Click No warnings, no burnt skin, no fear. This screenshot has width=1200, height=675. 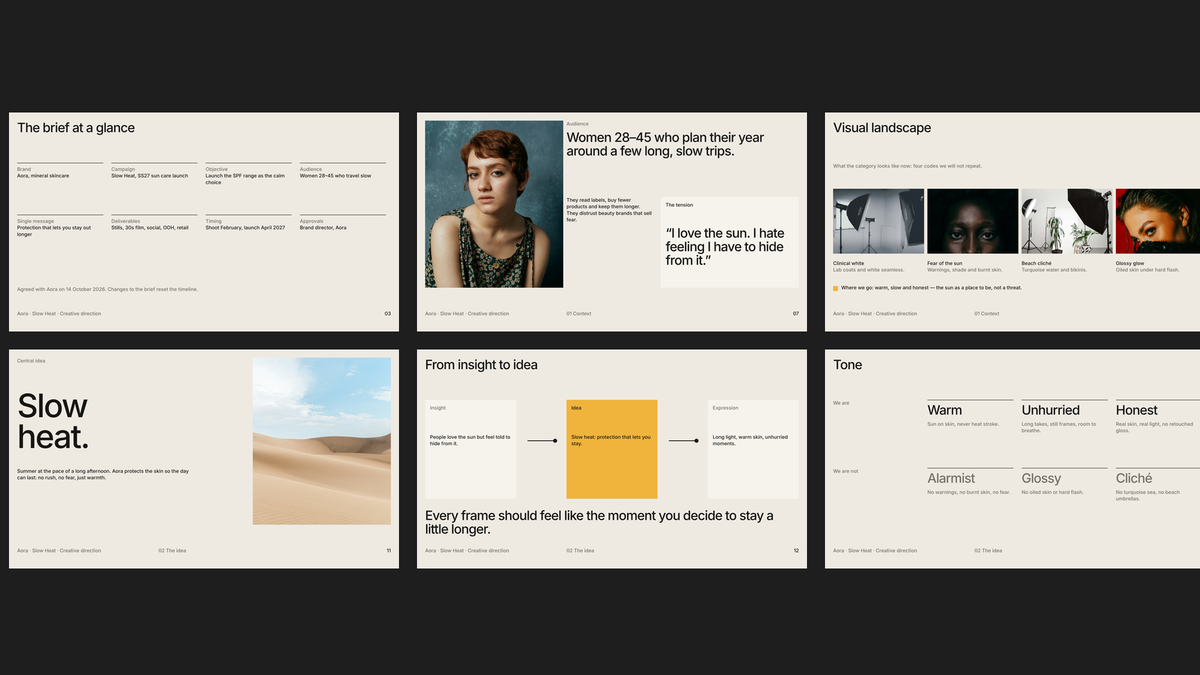pyautogui.click(x=969, y=492)
